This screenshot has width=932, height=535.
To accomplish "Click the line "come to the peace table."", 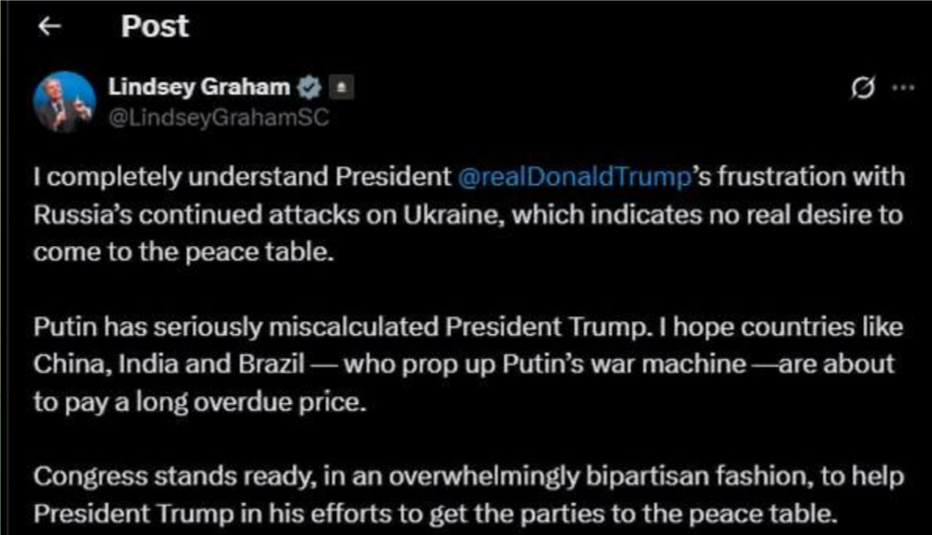I will (184, 252).
